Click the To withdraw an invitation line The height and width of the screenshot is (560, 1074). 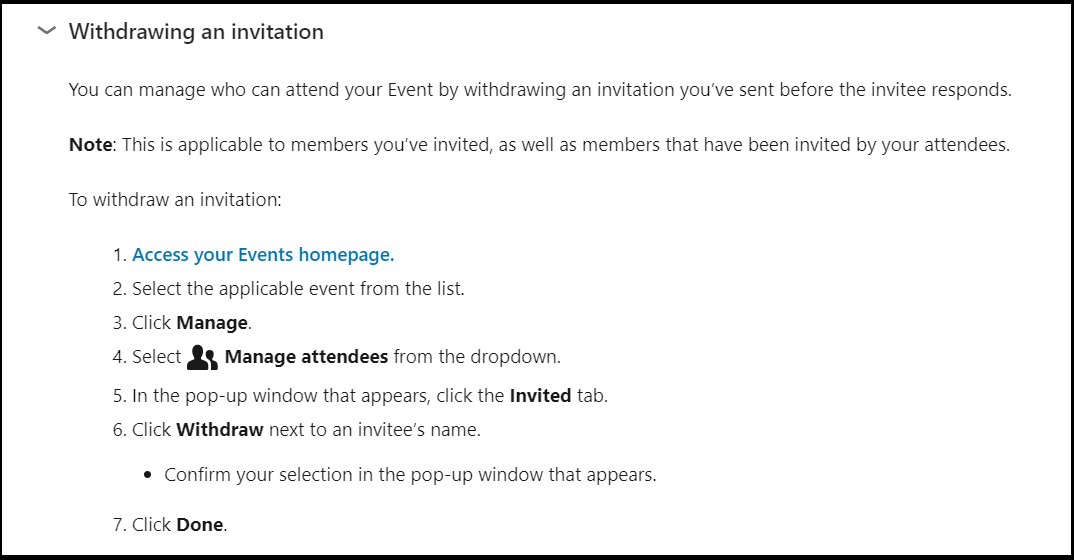click(x=175, y=200)
